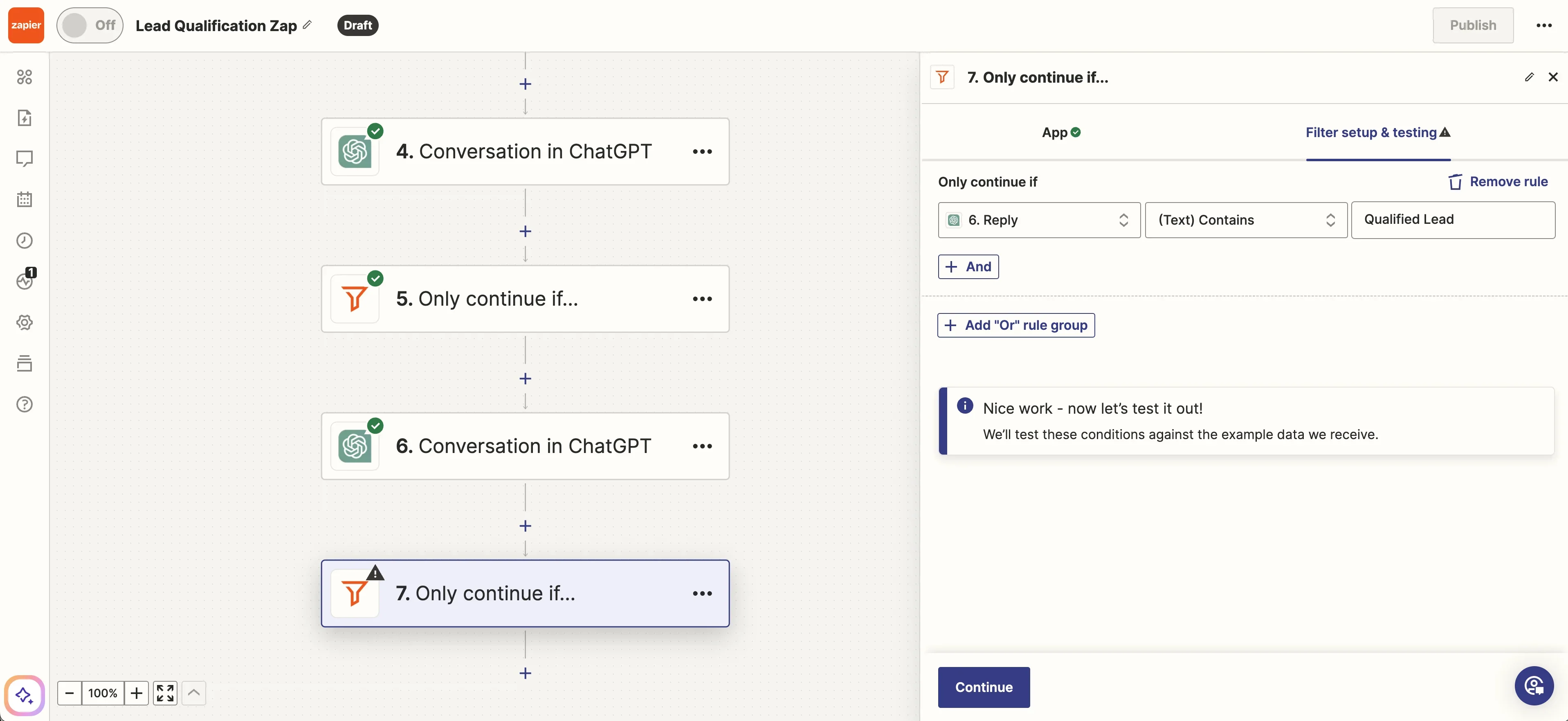Viewport: 1568px width, 721px height.
Task: Open the '(Text) Contains' condition dropdown
Action: (x=1245, y=220)
